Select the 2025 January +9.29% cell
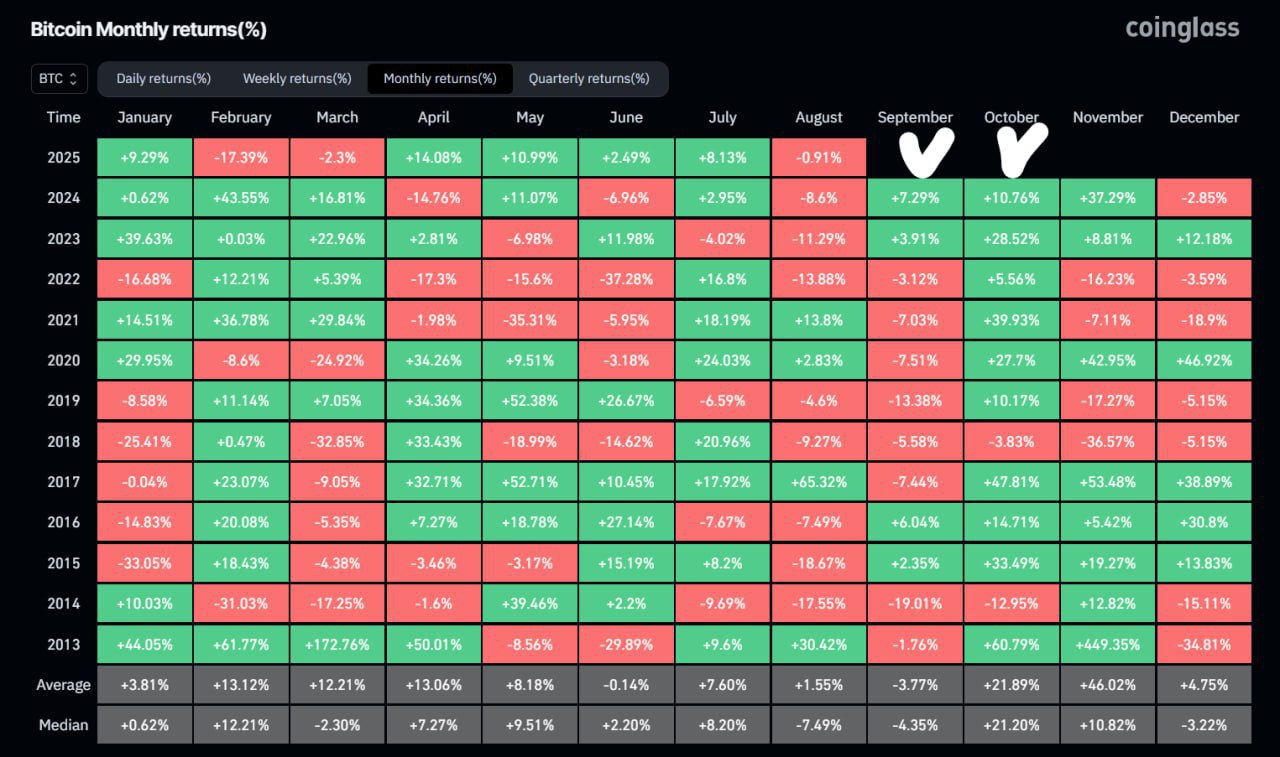1280x757 pixels. point(144,157)
